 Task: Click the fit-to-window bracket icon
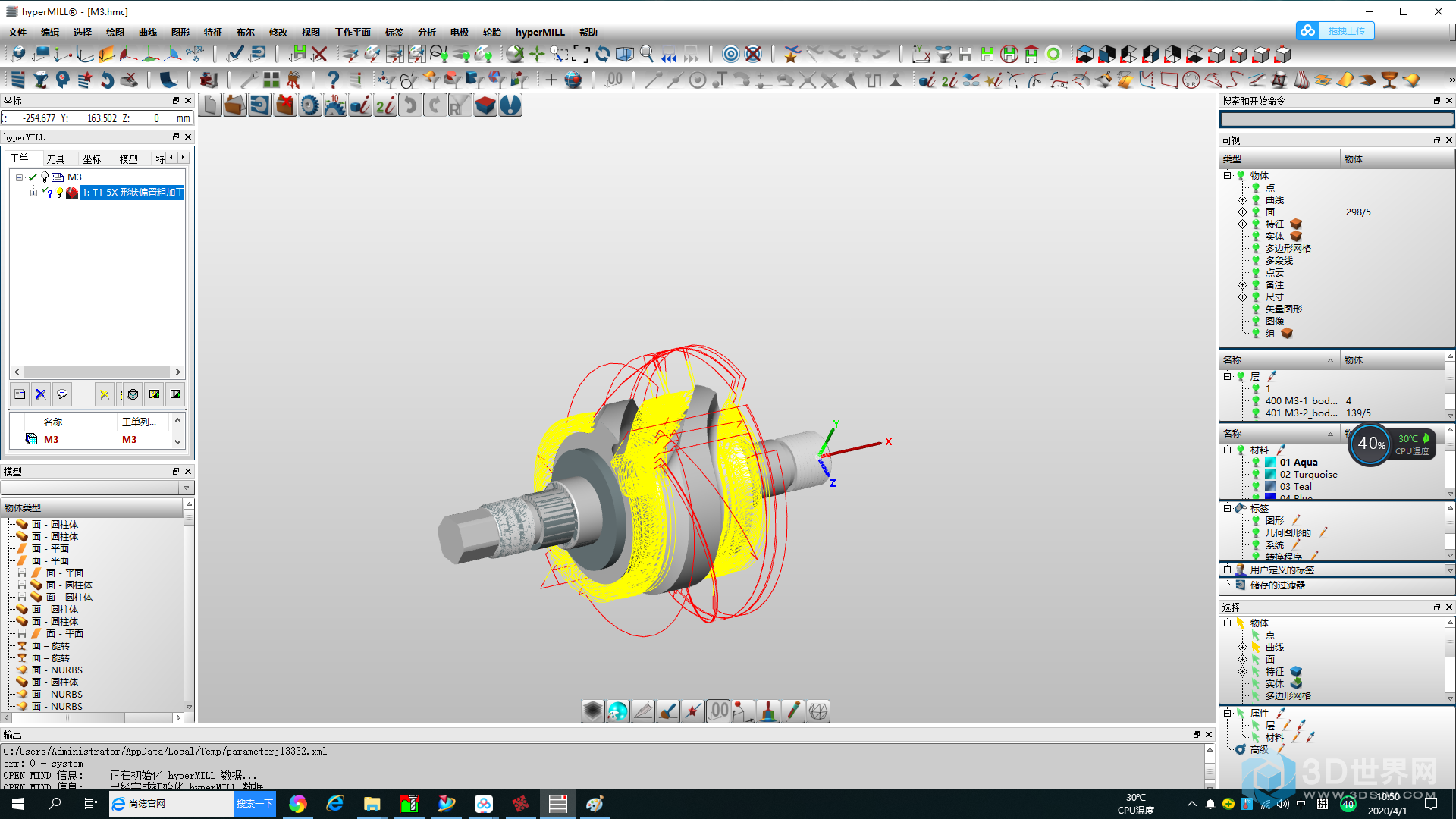click(581, 54)
